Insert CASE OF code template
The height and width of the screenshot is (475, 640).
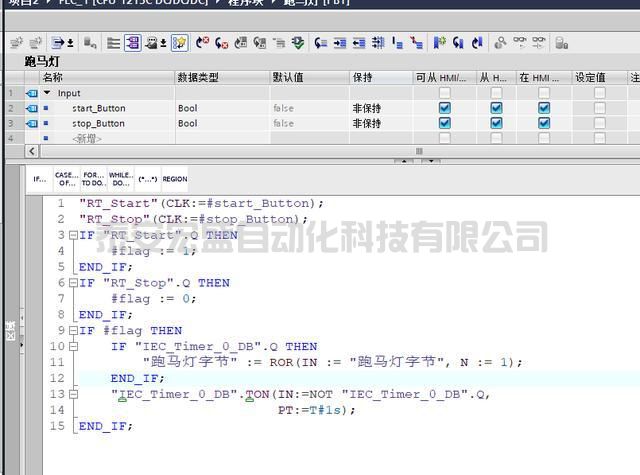coord(66,179)
